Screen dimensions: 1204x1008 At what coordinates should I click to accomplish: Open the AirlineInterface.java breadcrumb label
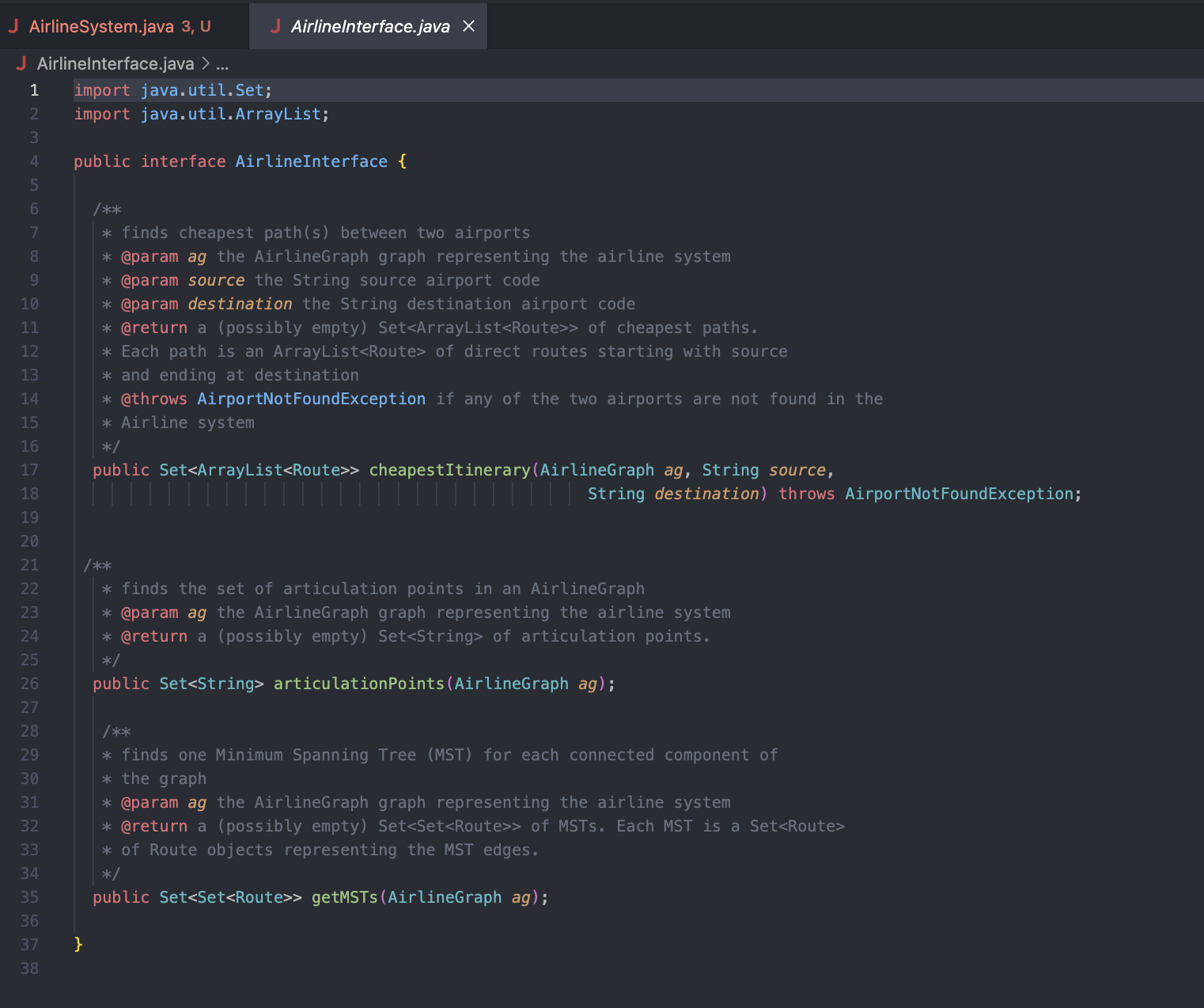pos(115,63)
